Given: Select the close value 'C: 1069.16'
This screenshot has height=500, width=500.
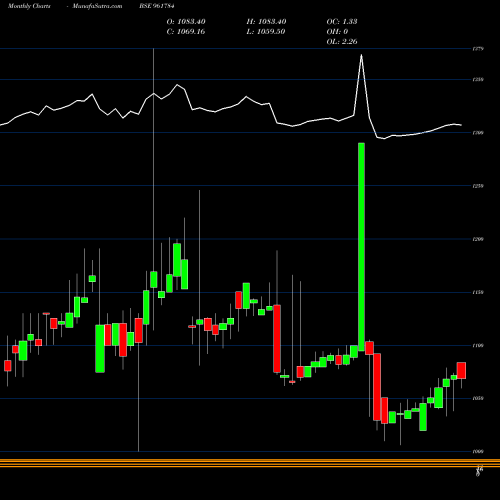Looking at the screenshot, I should [x=186, y=32].
